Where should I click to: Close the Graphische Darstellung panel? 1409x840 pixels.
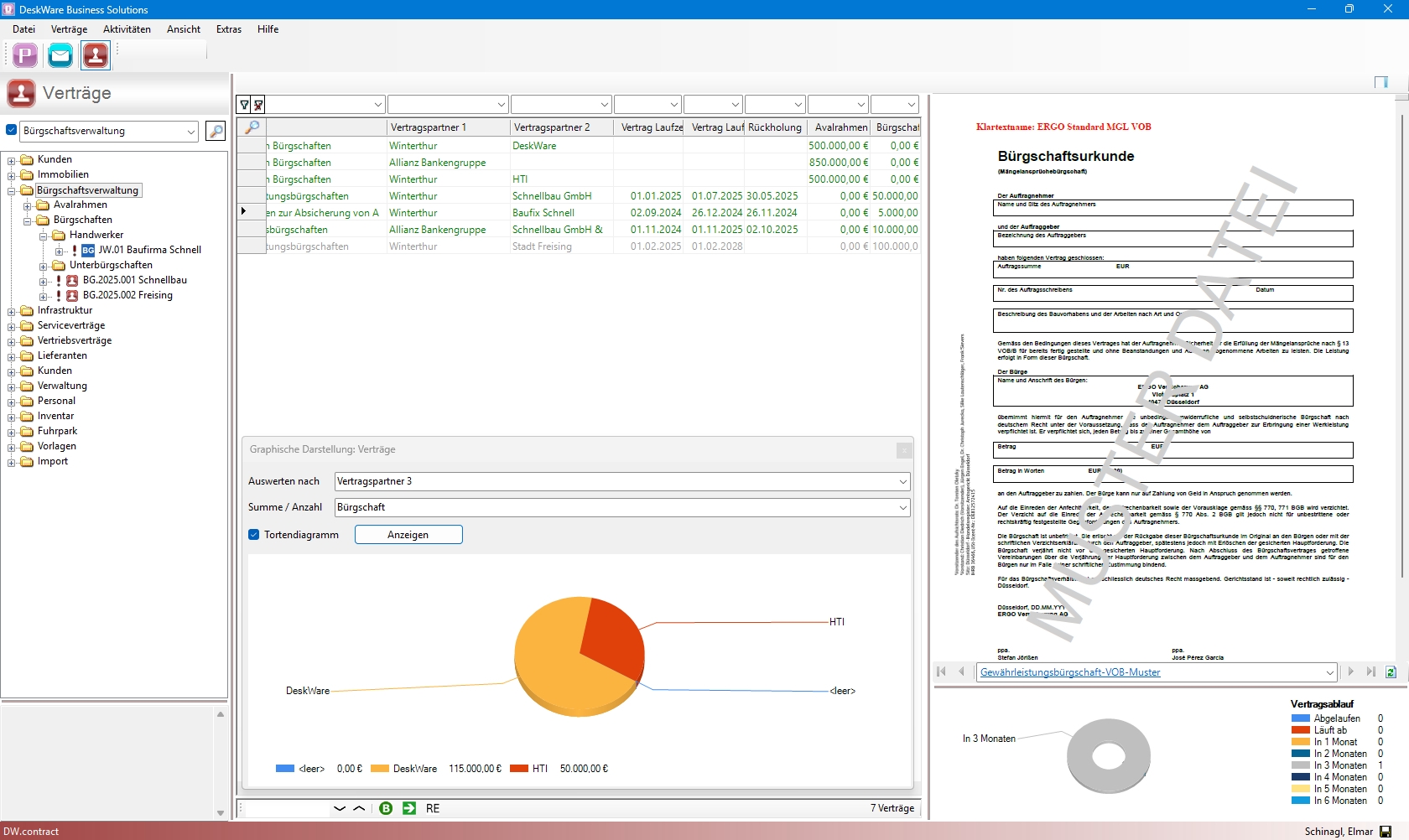pyautogui.click(x=904, y=450)
